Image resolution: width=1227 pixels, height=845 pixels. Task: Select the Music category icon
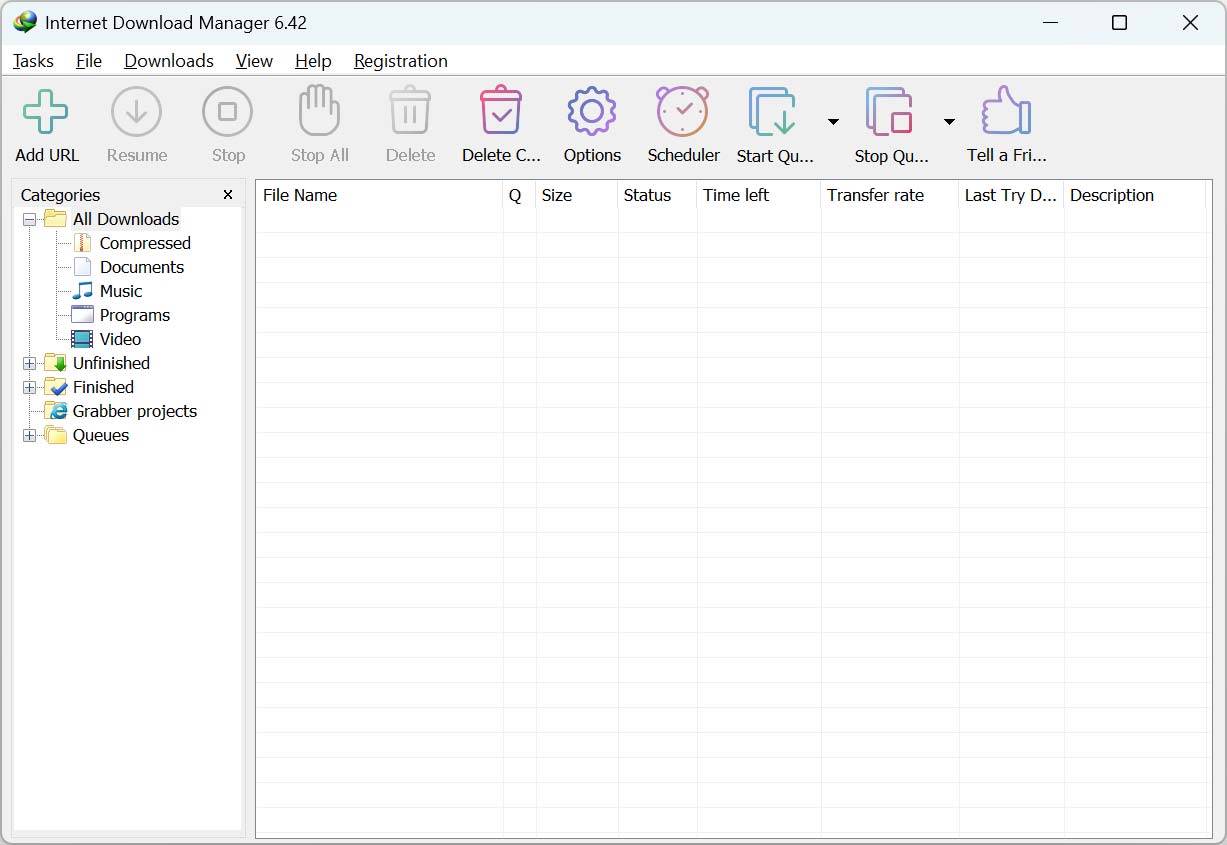click(82, 291)
